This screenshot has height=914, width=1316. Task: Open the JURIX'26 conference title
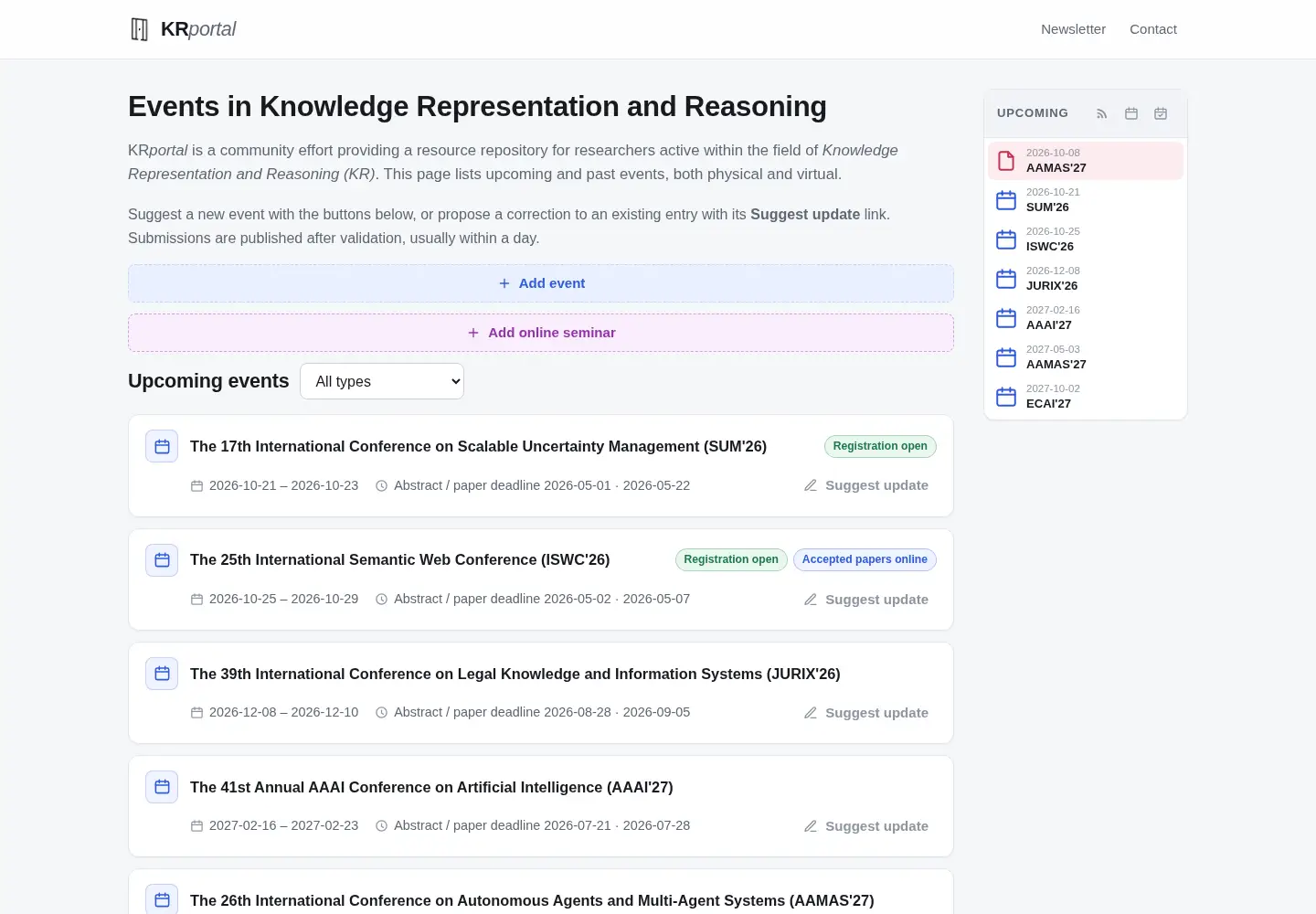(x=515, y=674)
